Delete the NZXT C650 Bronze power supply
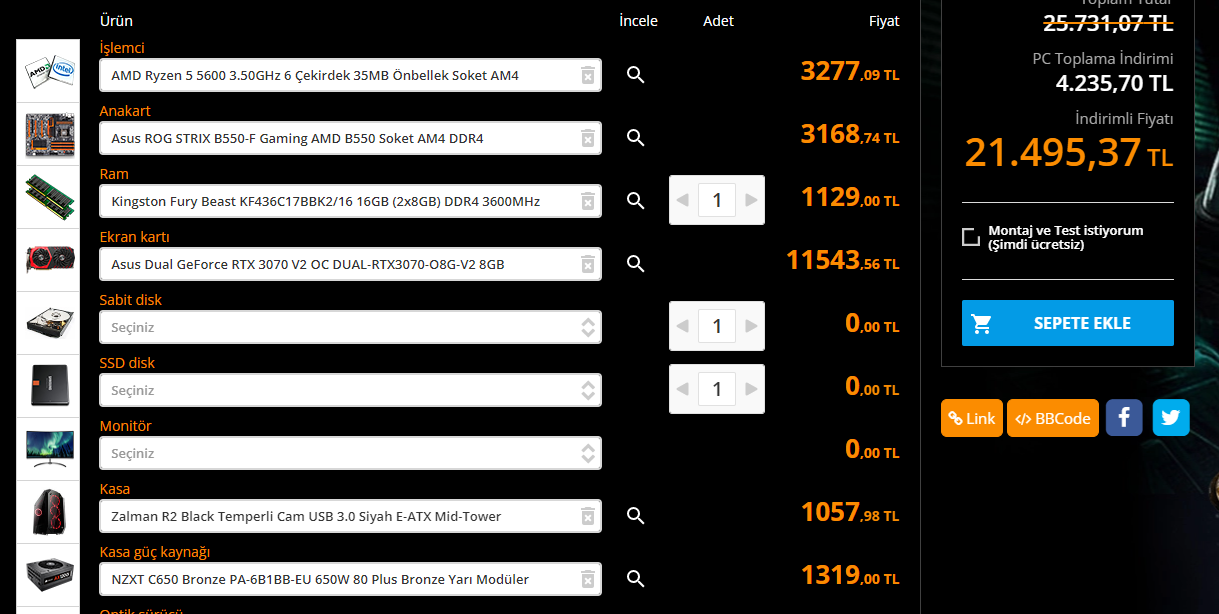 pyautogui.click(x=588, y=579)
